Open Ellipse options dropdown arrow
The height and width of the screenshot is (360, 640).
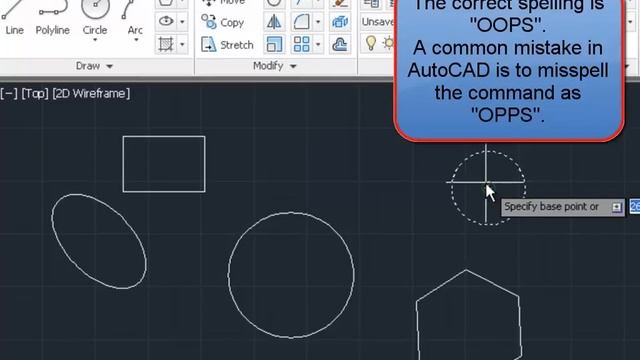coord(182,22)
